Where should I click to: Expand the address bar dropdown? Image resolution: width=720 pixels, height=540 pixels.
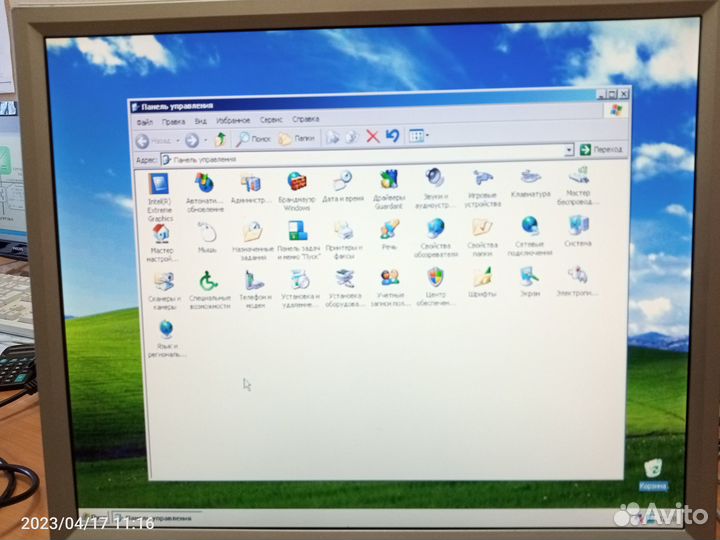click(569, 150)
